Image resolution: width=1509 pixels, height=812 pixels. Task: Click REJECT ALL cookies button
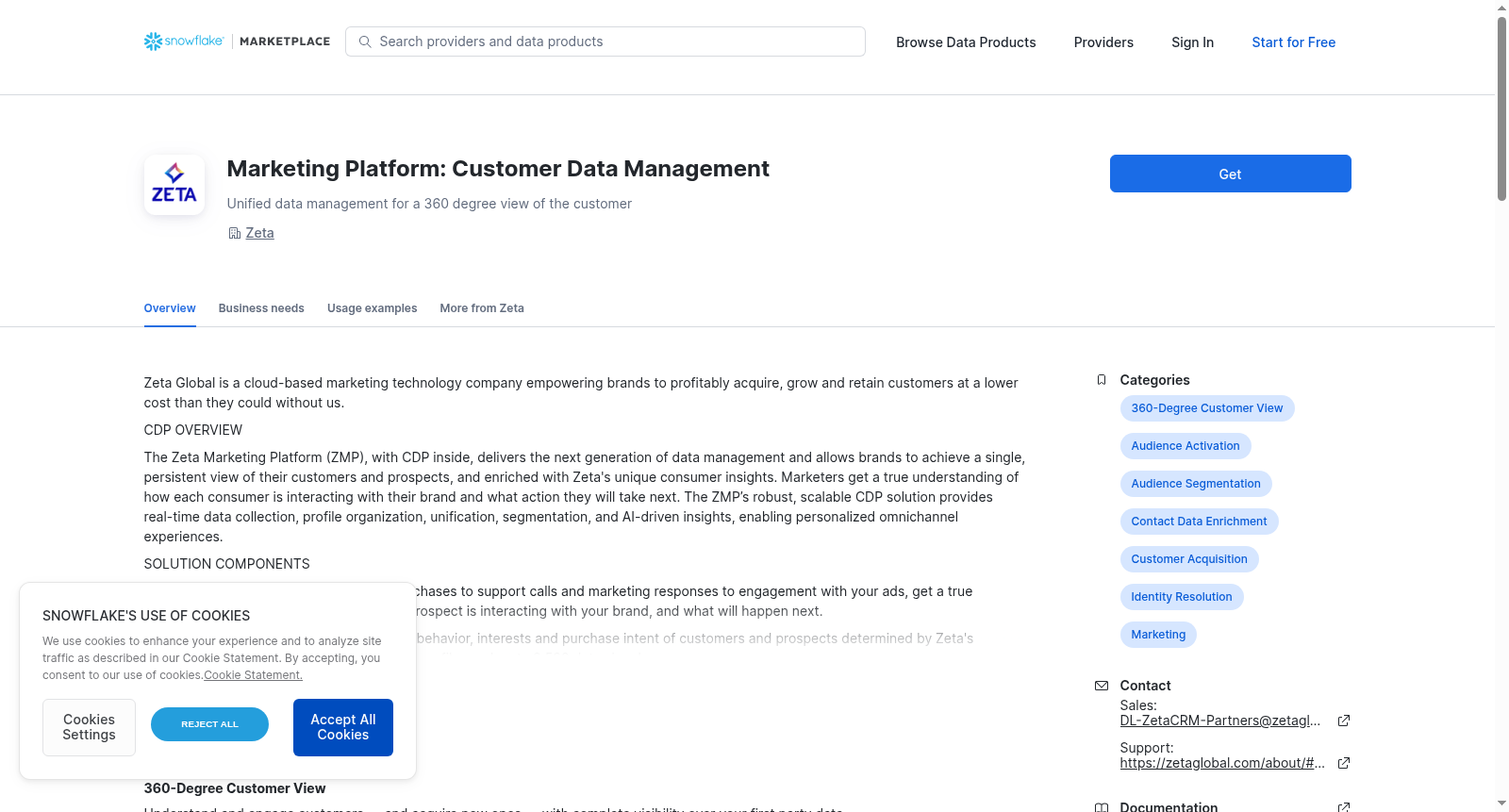[209, 724]
